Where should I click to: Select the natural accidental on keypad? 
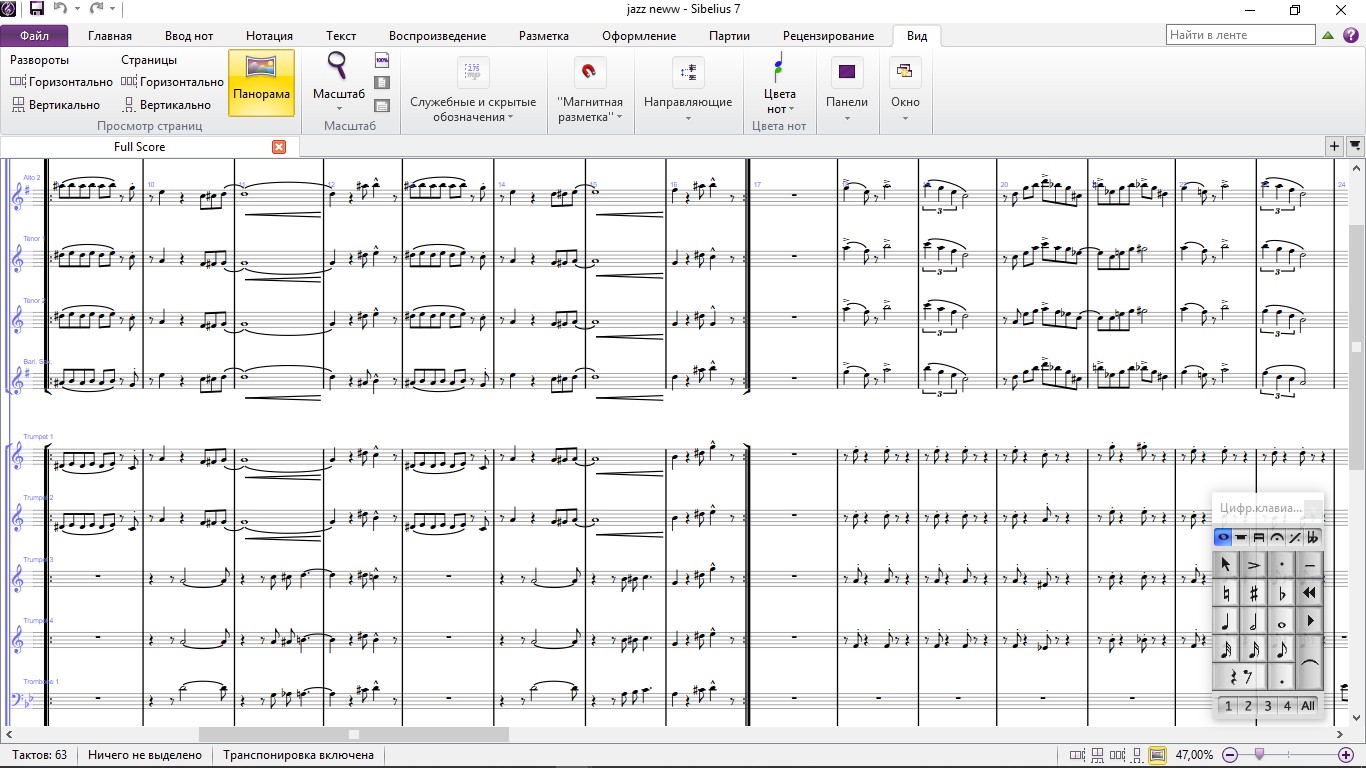(x=1225, y=593)
